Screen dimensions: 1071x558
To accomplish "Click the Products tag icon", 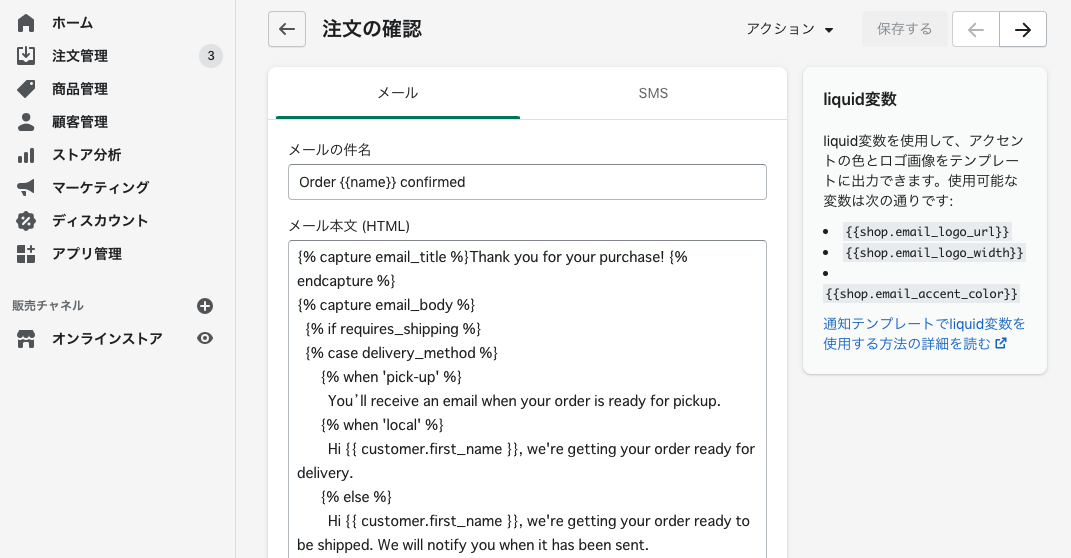I will [26, 89].
